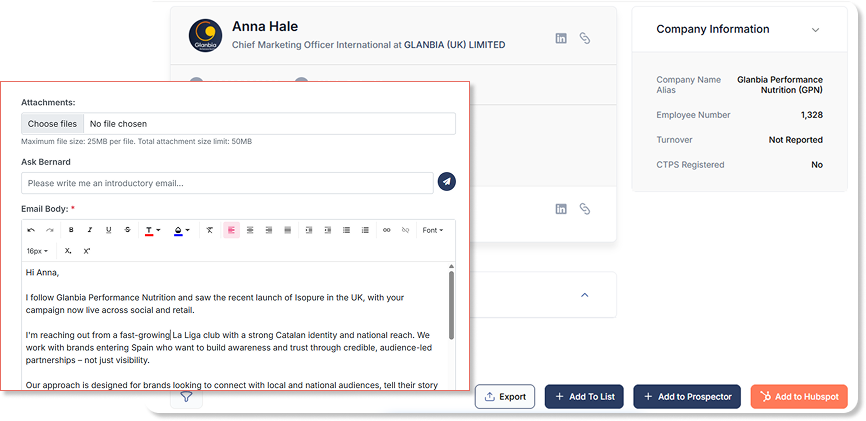Image resolution: width=866 pixels, height=421 pixels.
Task: Open the text color dropdown arrow
Action: (159, 230)
